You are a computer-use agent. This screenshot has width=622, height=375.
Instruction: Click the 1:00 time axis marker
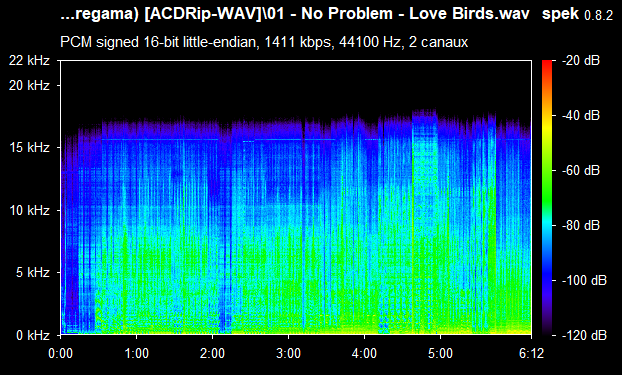[x=136, y=353]
